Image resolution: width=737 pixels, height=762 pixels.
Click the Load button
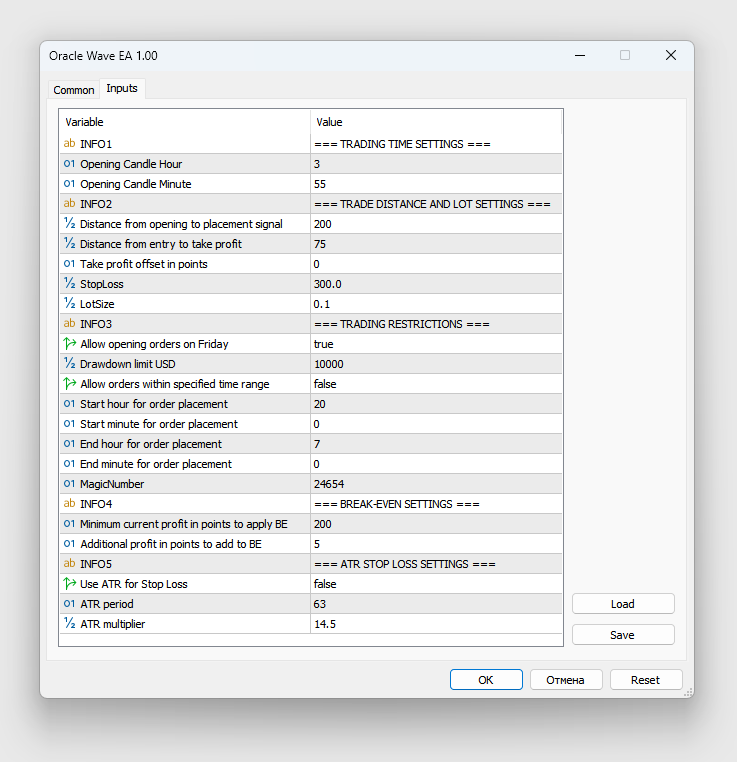pos(623,604)
